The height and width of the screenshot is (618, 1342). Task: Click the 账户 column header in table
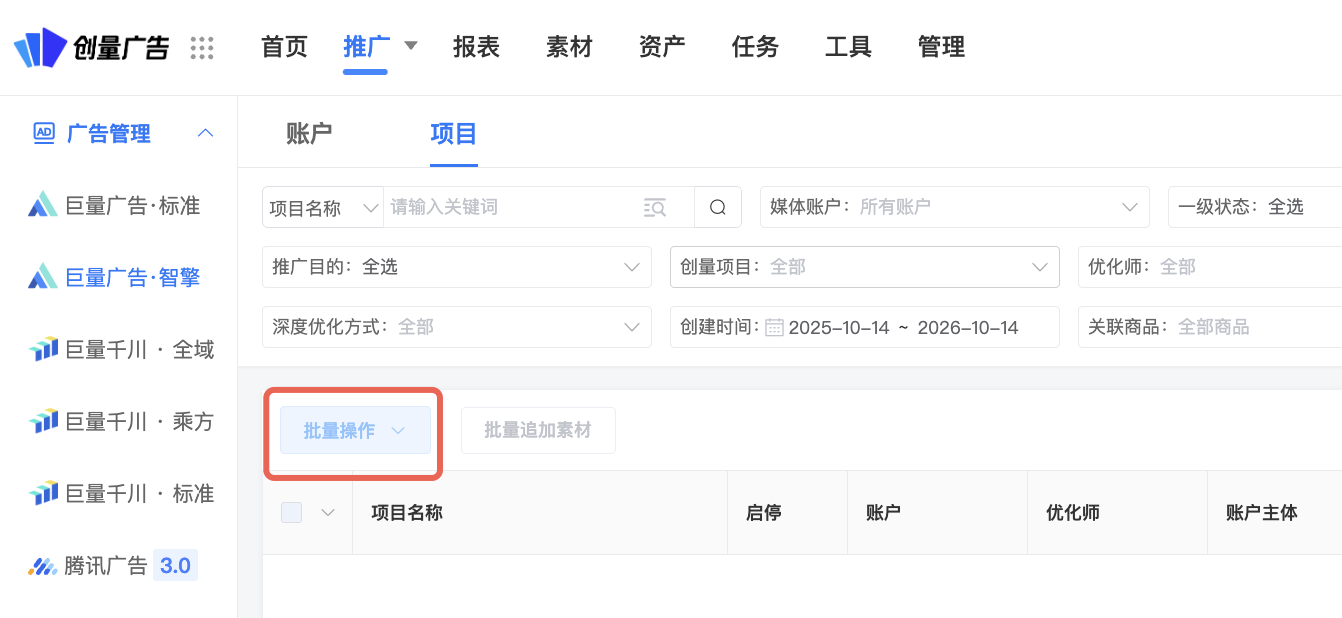click(x=884, y=513)
